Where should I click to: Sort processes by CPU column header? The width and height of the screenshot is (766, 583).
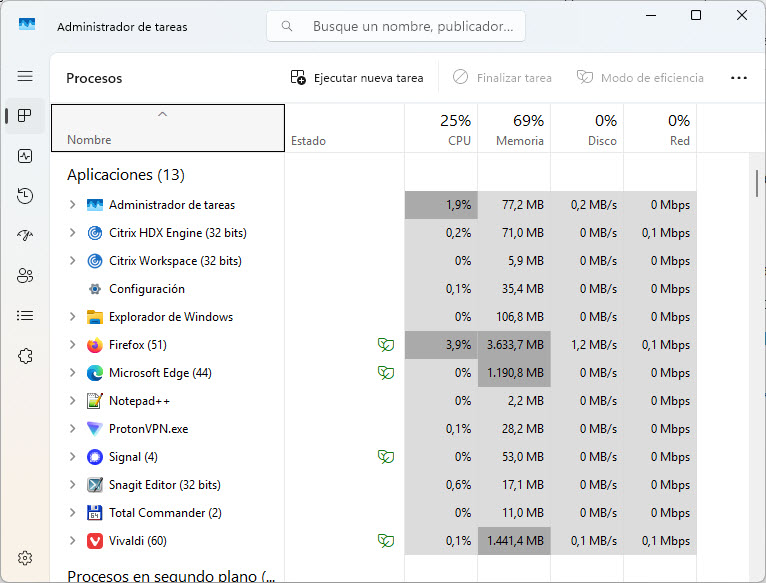[441, 130]
